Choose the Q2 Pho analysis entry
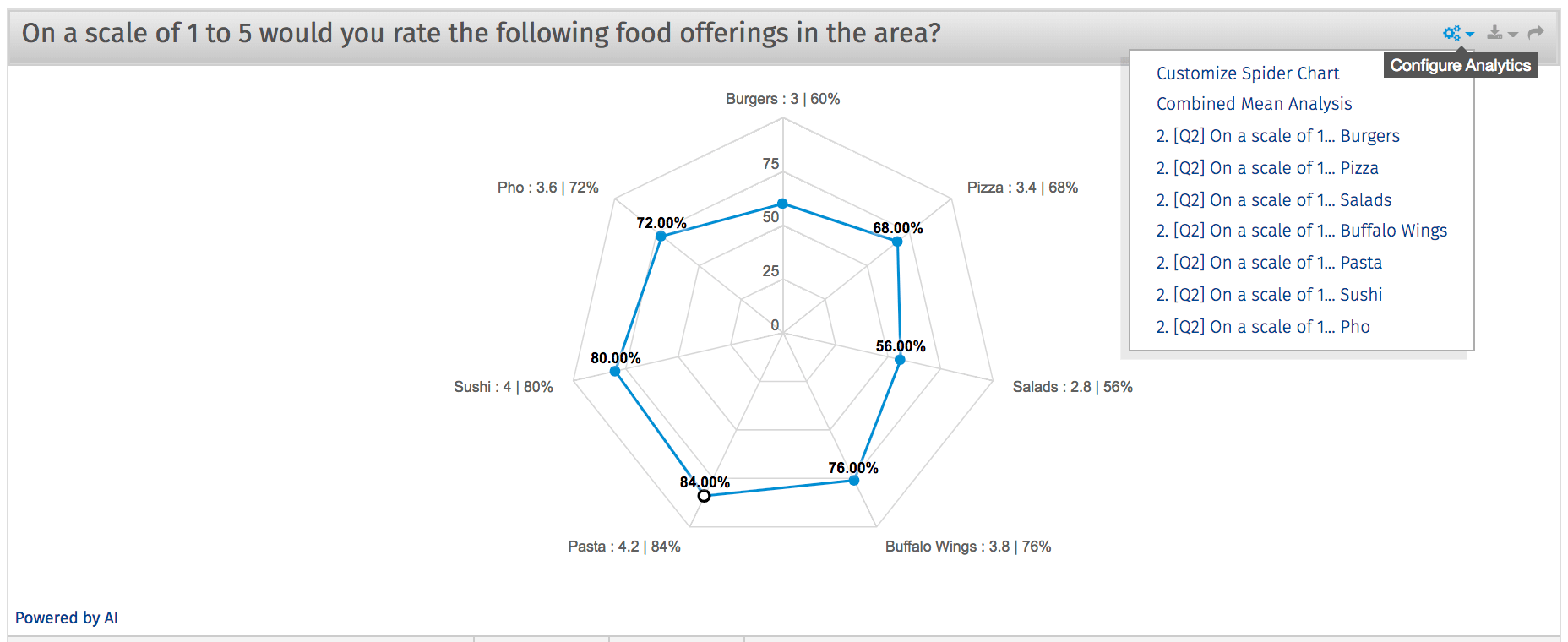Image resolution: width=1568 pixels, height=642 pixels. [1263, 327]
